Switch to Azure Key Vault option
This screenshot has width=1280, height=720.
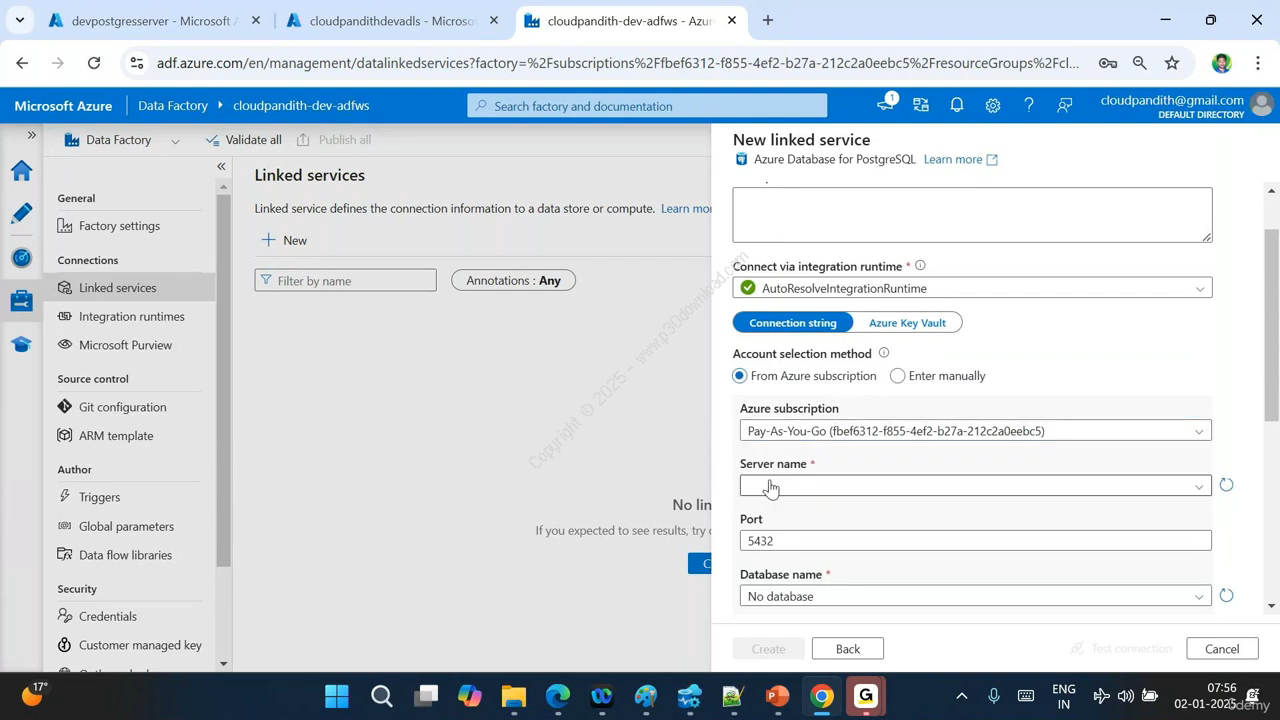coord(907,323)
